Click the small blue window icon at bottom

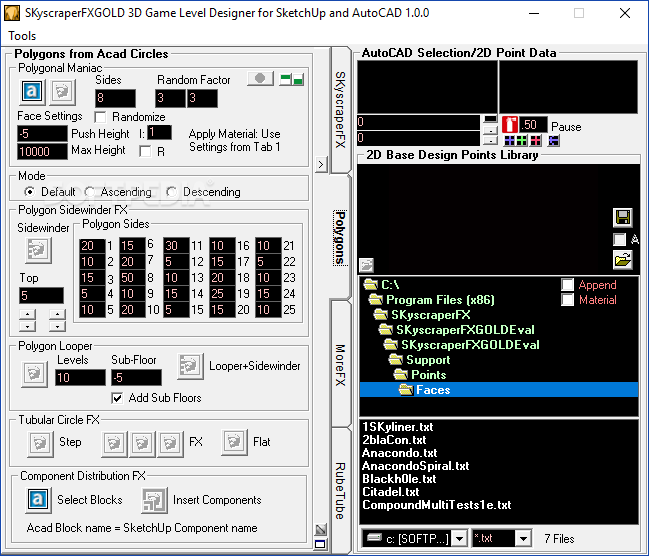(320, 544)
